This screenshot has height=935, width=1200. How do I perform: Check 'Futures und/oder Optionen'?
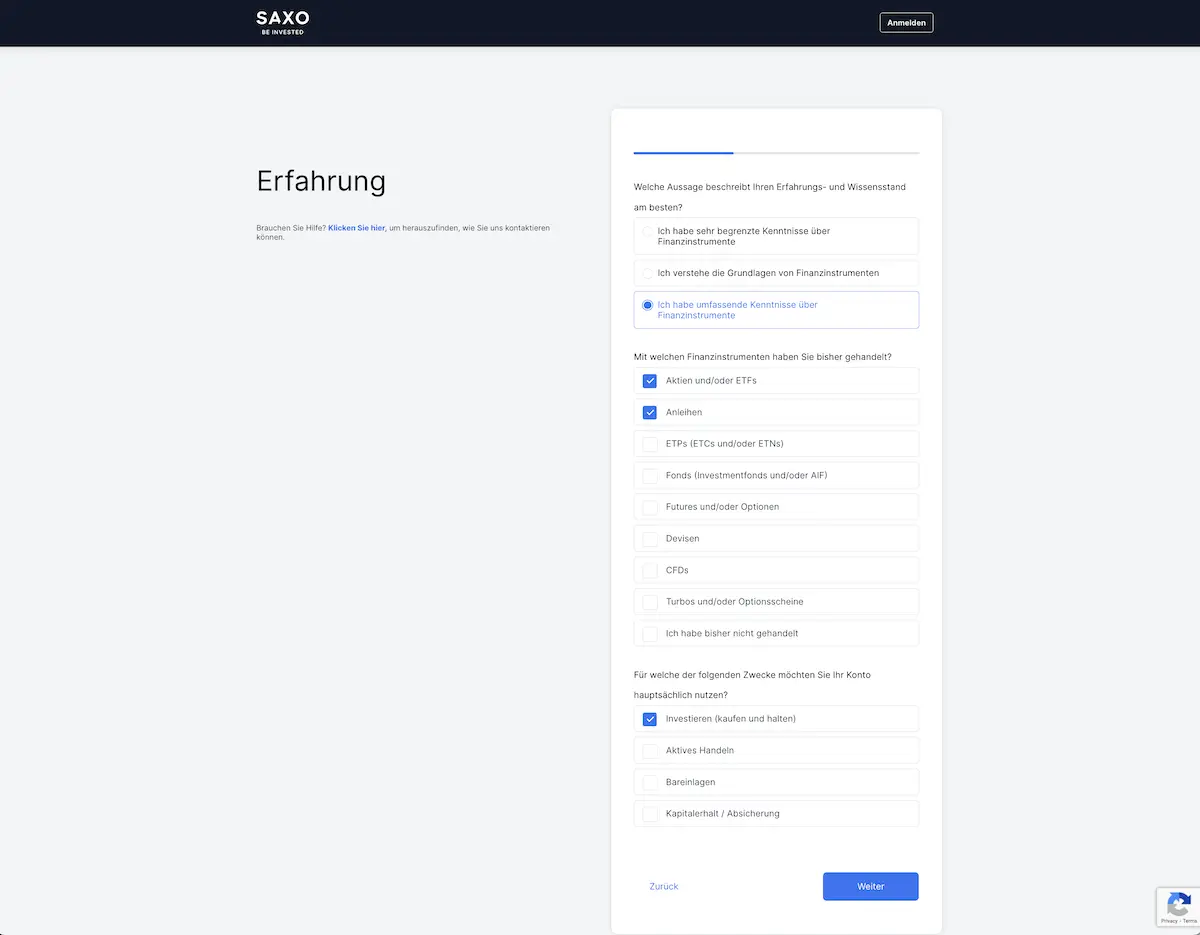(x=650, y=507)
